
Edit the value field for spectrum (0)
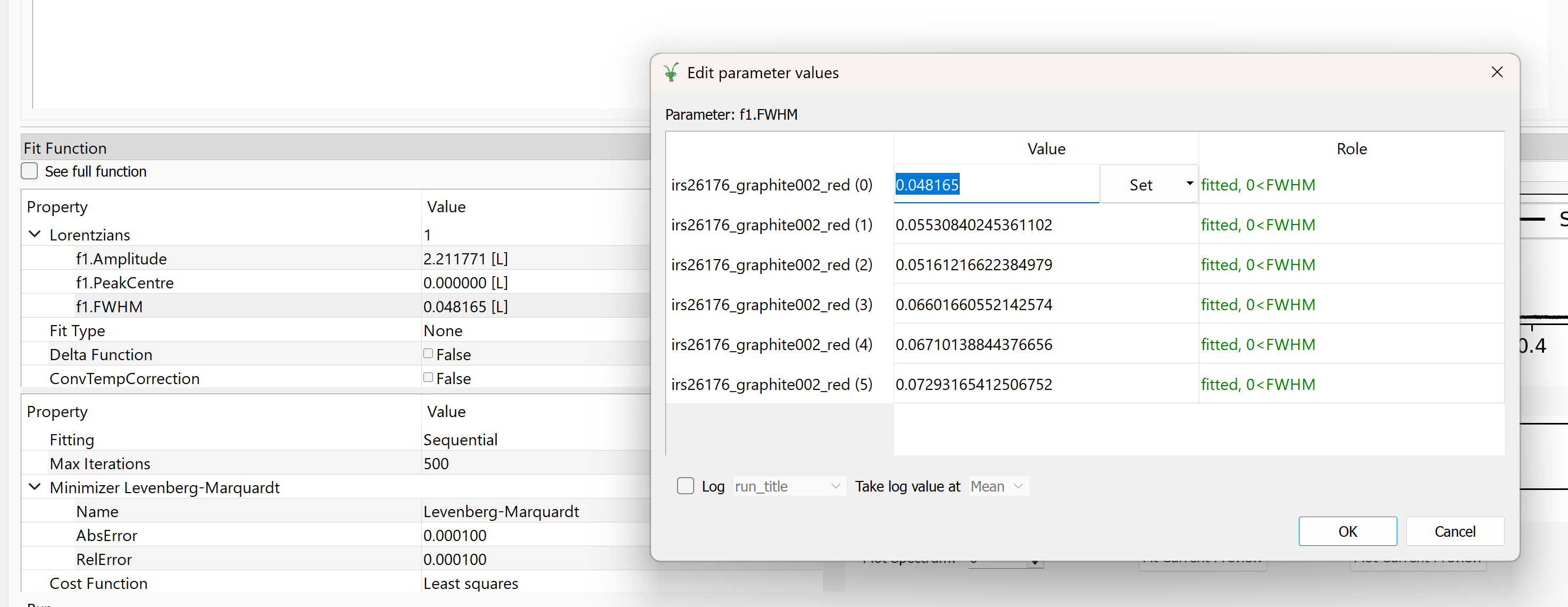point(996,185)
